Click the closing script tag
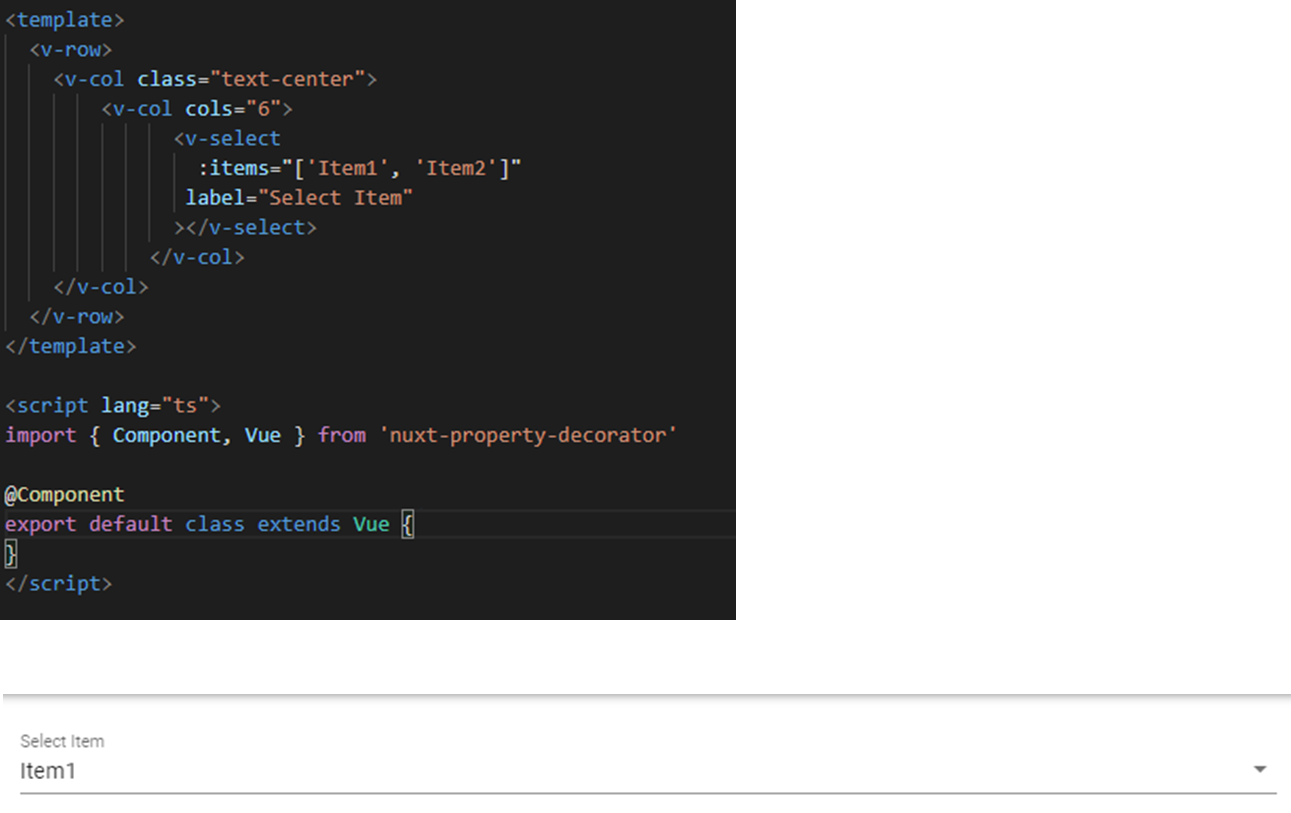Viewport: 1291px width, 813px height. 57,583
